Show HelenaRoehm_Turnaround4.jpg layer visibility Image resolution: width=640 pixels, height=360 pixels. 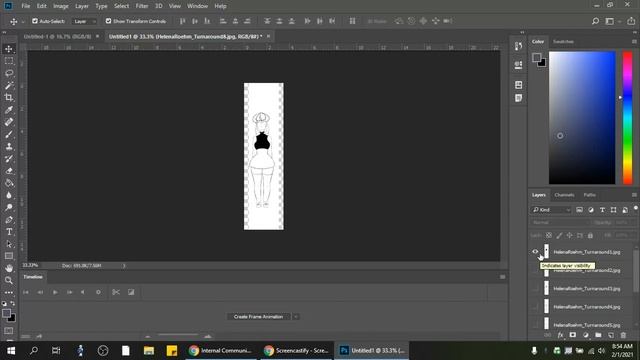point(535,307)
